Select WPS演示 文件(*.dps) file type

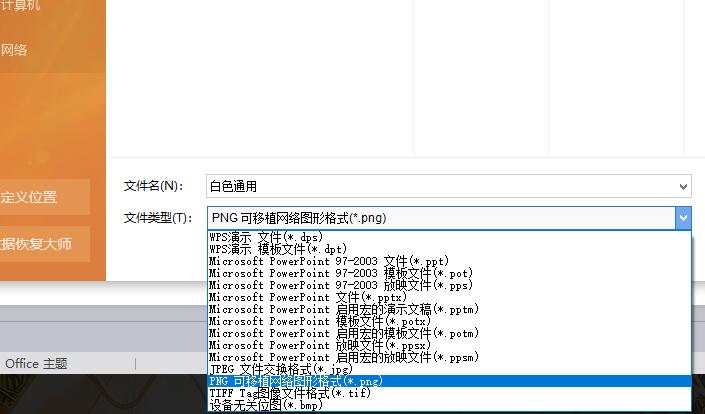click(x=449, y=236)
